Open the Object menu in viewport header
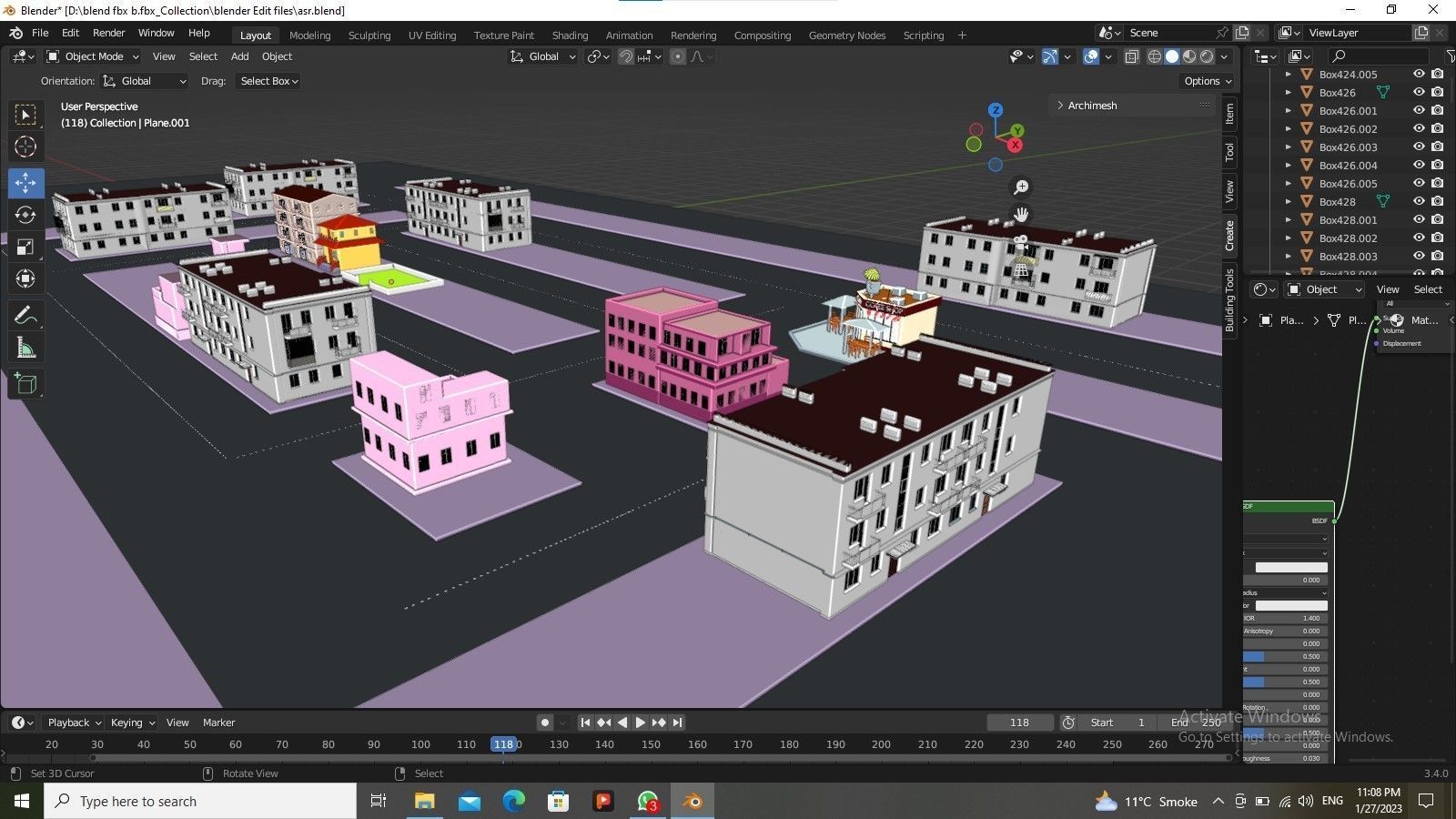 [x=277, y=56]
